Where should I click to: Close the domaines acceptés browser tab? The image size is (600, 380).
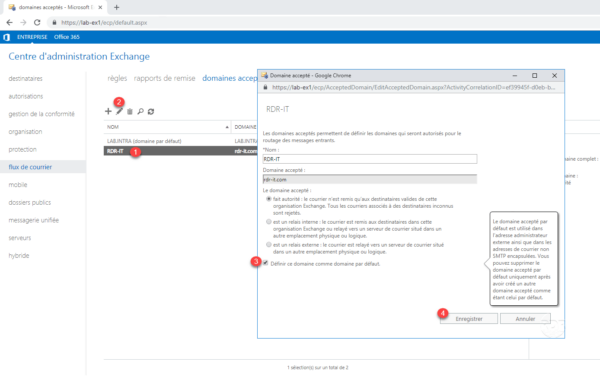[x=100, y=7]
